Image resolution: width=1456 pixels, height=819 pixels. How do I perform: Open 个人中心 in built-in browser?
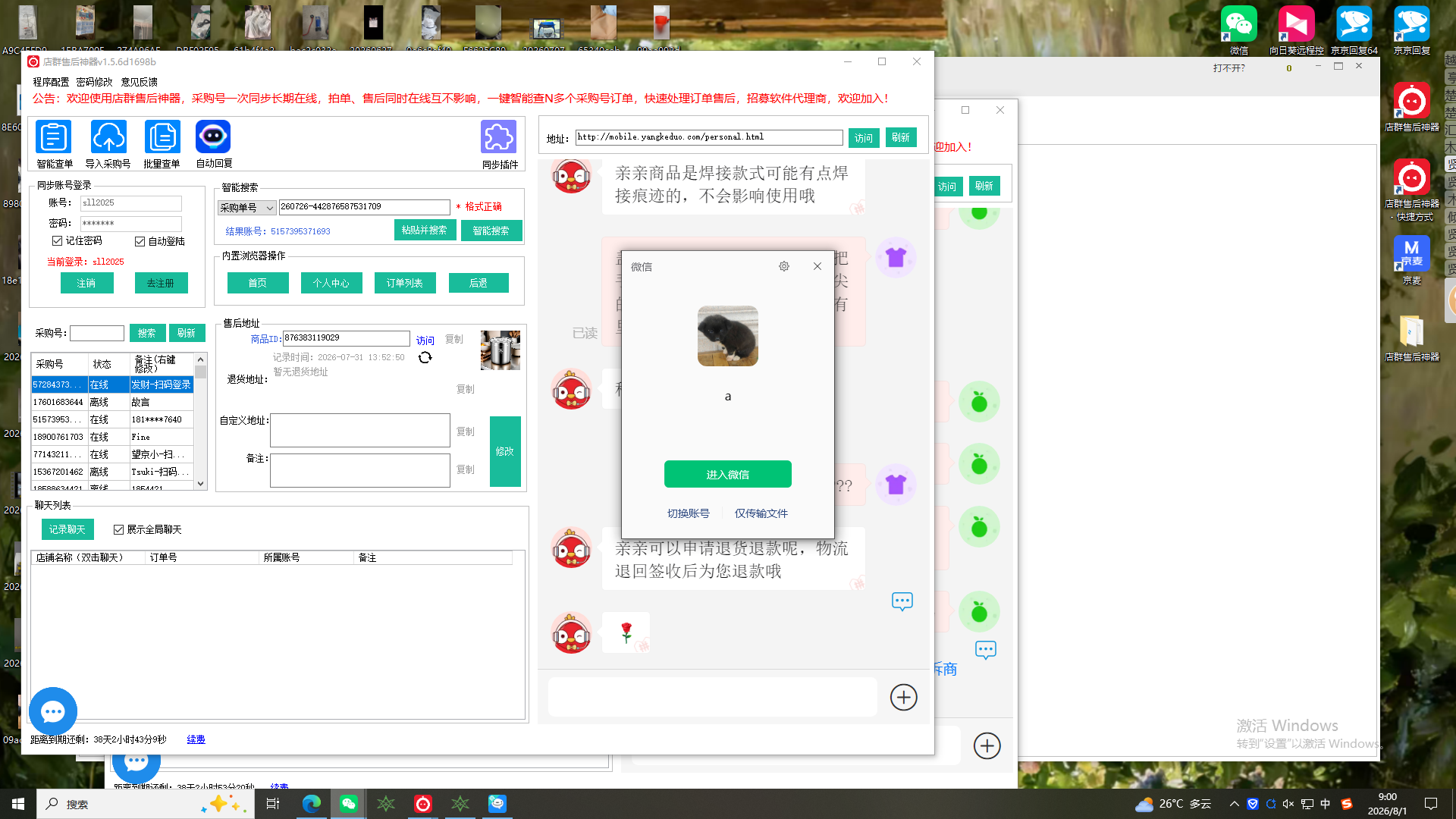click(331, 283)
